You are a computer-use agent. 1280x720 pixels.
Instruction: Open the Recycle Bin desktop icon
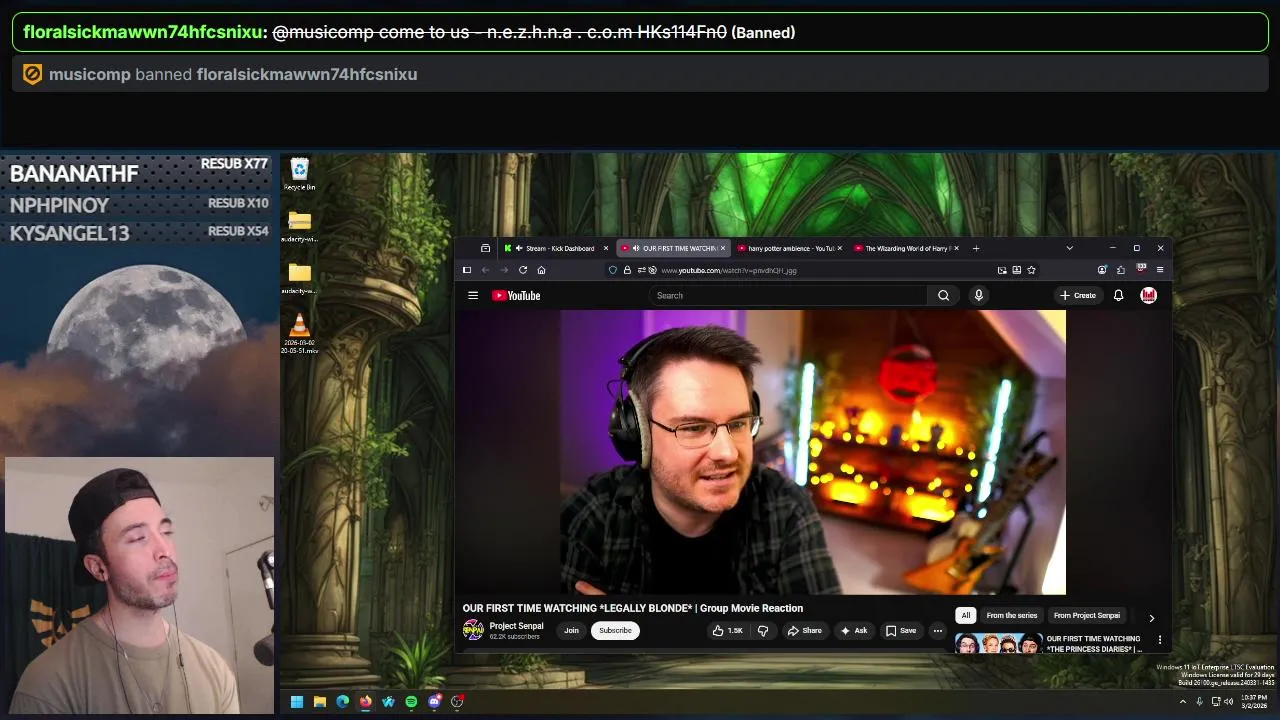pyautogui.click(x=299, y=174)
